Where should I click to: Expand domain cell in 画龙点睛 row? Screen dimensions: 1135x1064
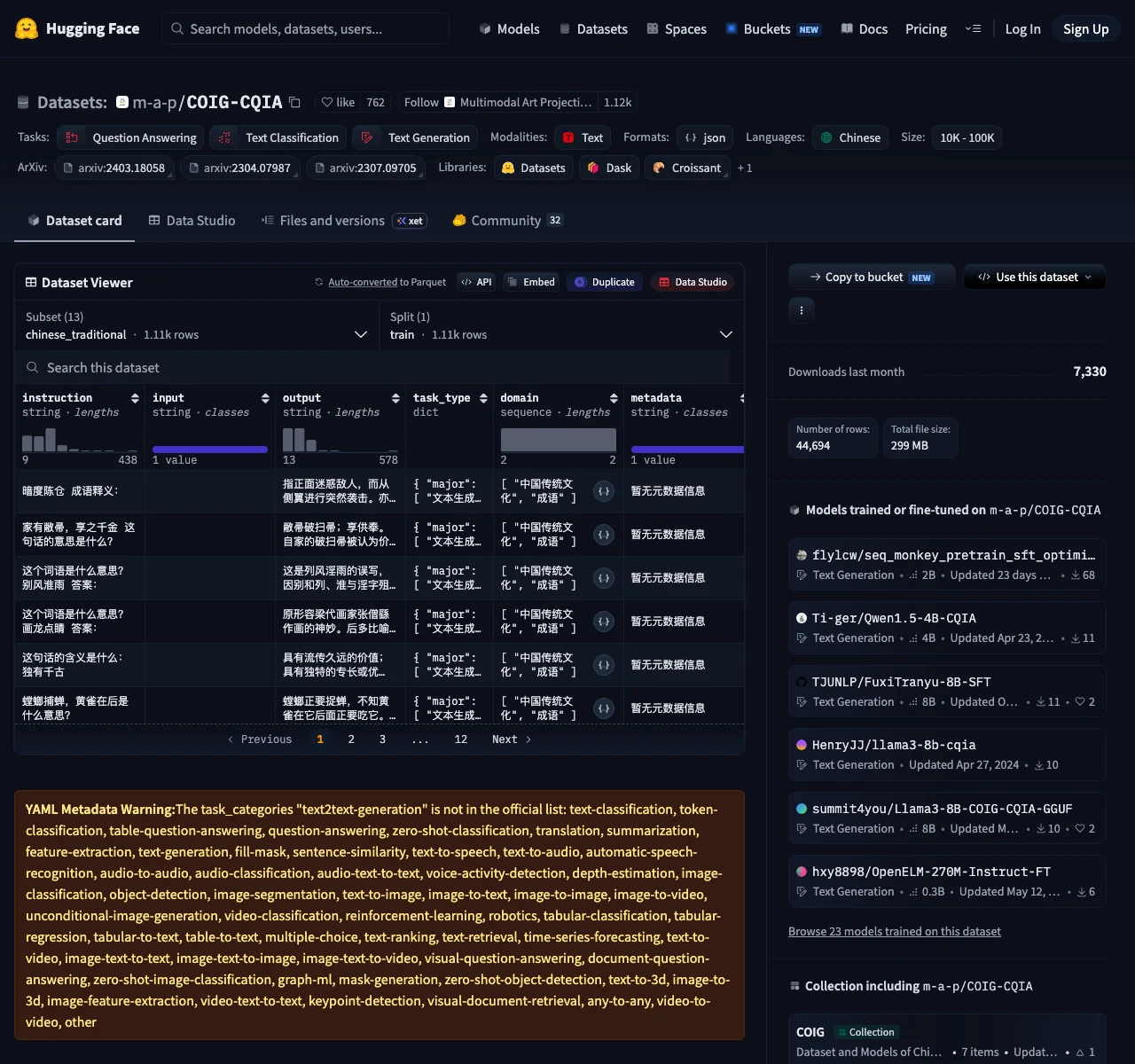pos(604,622)
